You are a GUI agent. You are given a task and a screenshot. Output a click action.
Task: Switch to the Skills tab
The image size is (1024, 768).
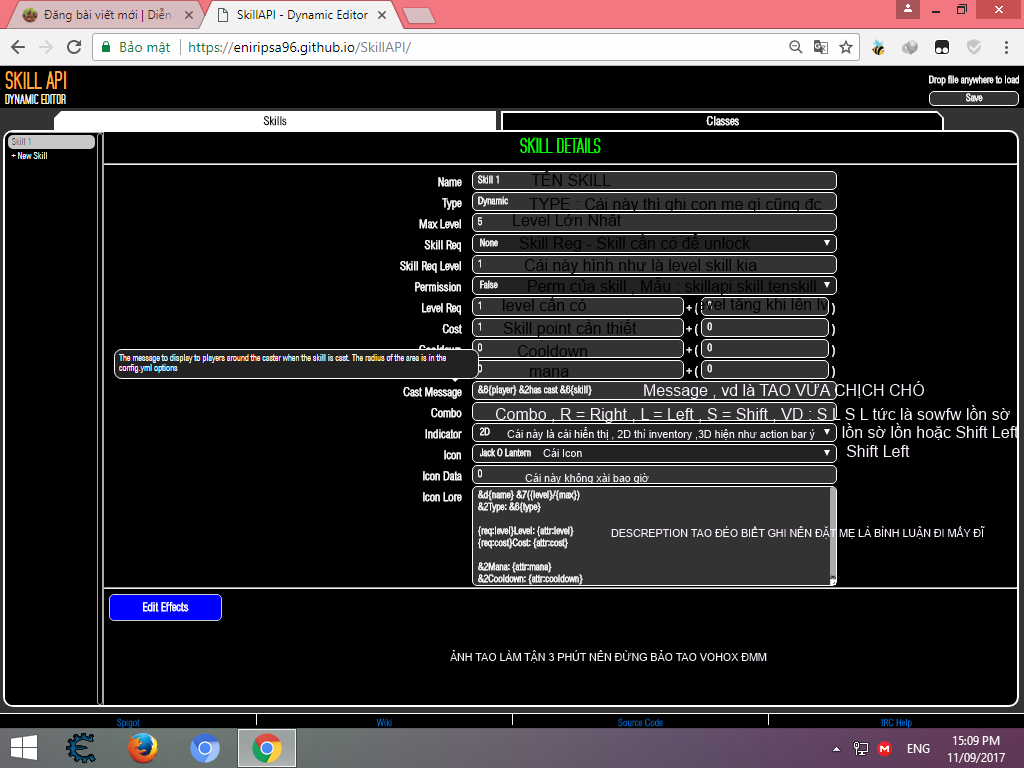click(275, 121)
